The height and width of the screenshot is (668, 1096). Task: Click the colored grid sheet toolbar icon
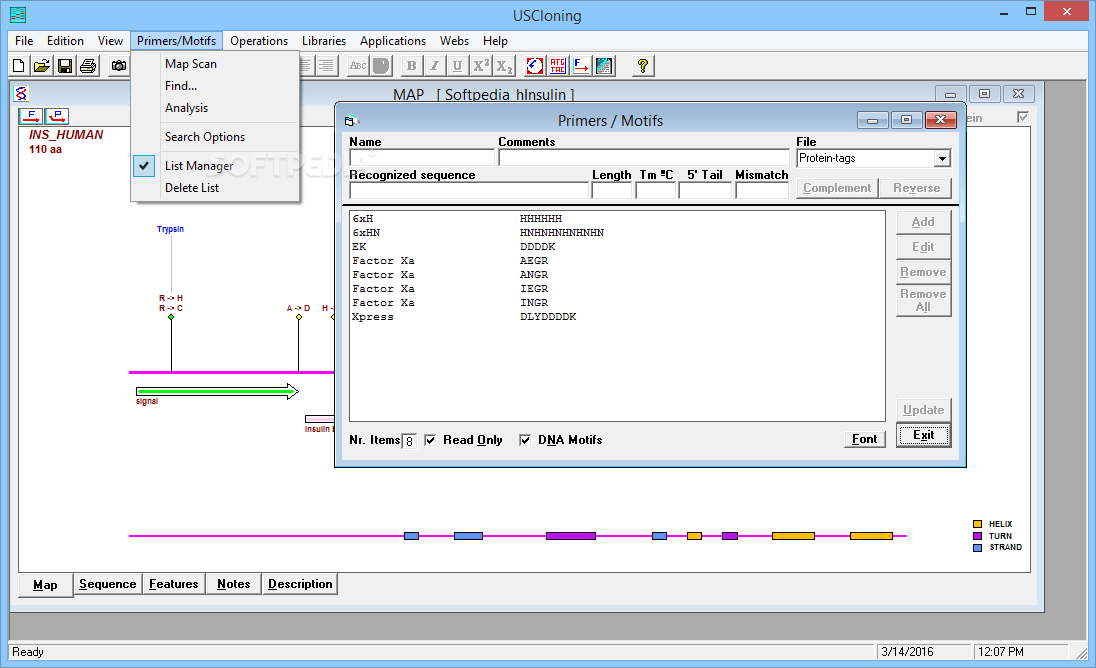(604, 66)
